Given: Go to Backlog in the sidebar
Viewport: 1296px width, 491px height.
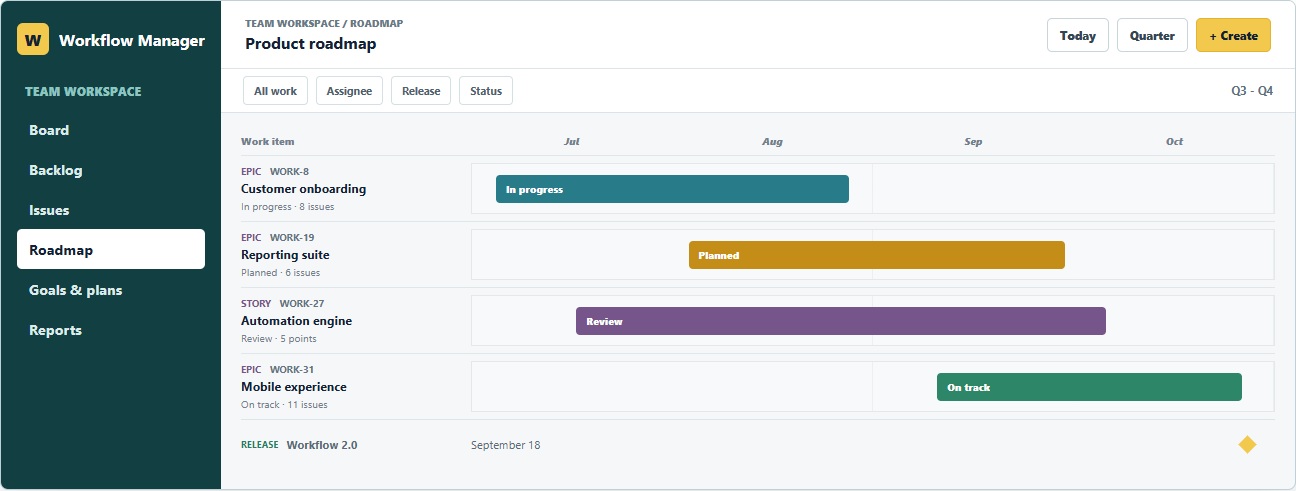Looking at the screenshot, I should [x=111, y=170].
